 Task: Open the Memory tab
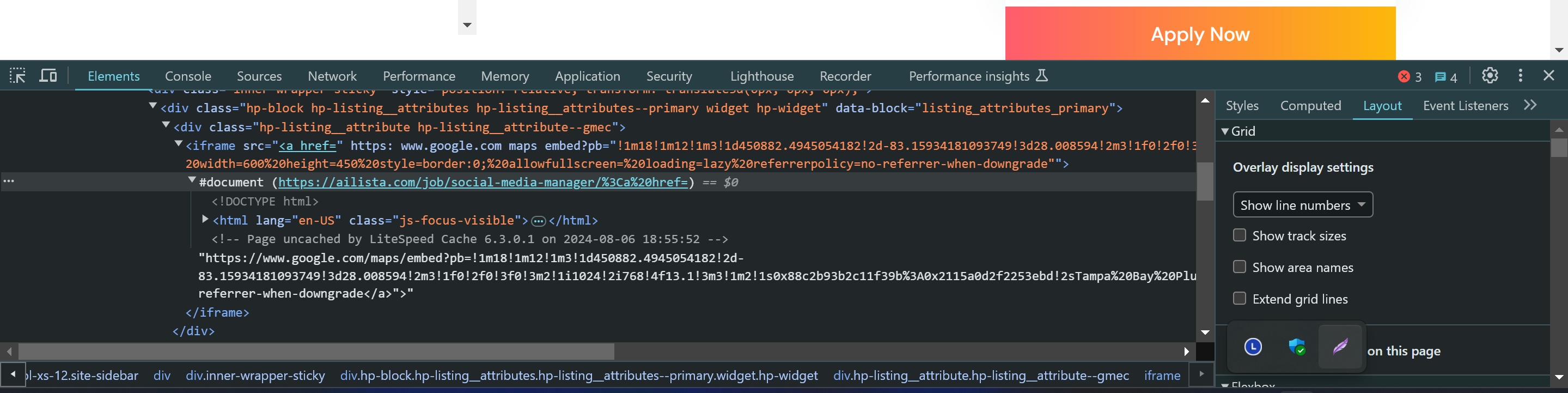pyautogui.click(x=505, y=76)
